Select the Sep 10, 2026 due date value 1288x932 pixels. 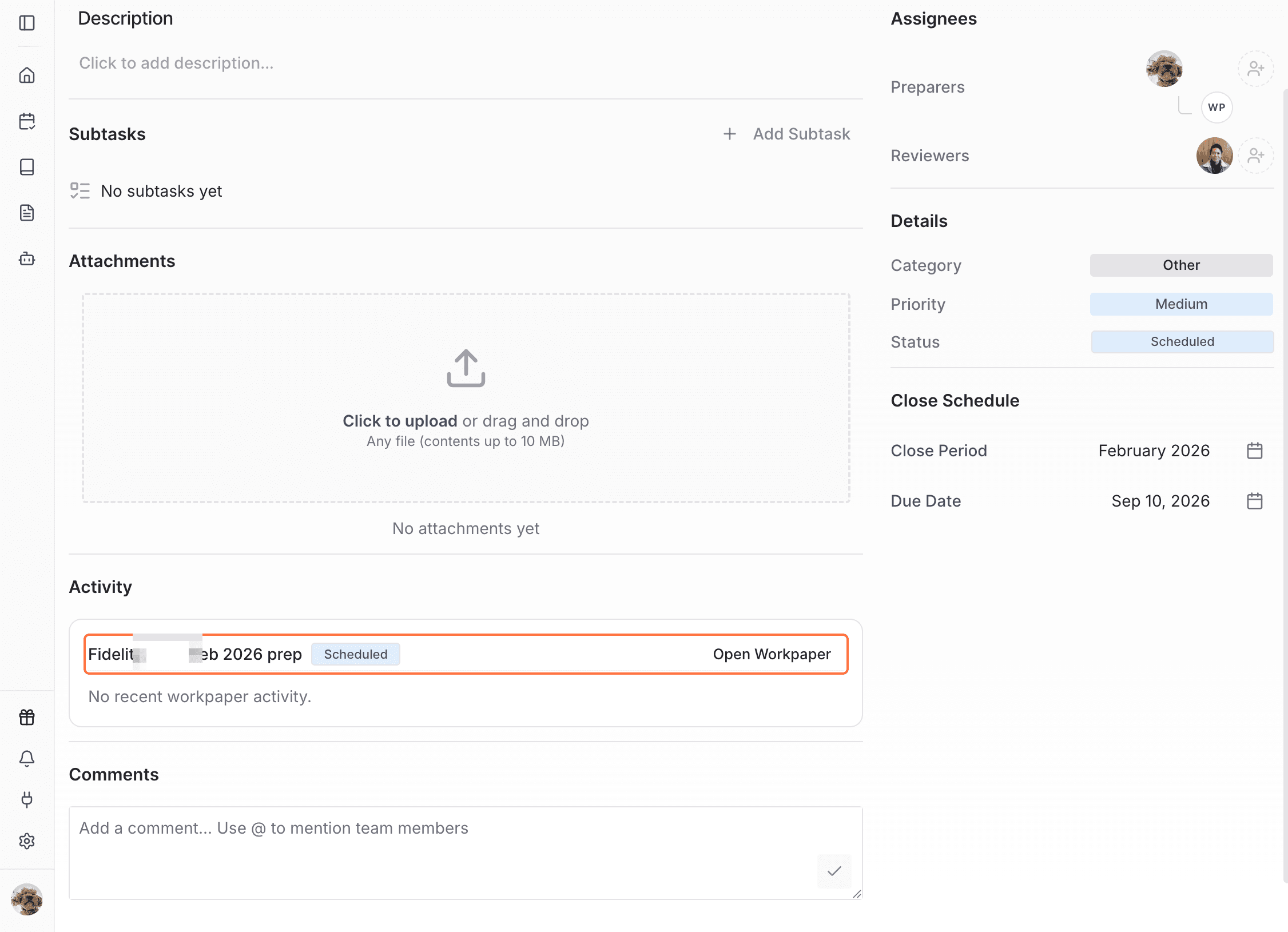pyautogui.click(x=1160, y=501)
